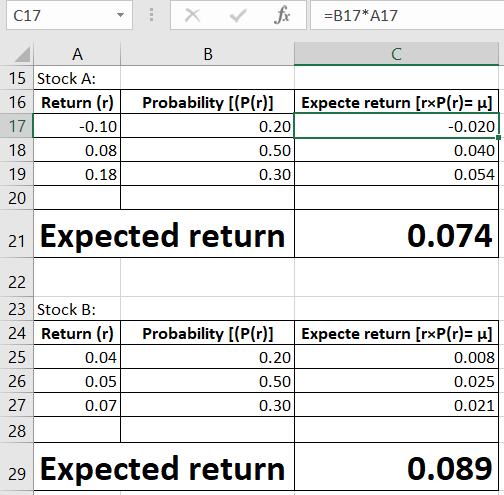Click 'Expecte return' header in row 16
Image resolution: width=504 pixels, height=495 pixels.
396,102
